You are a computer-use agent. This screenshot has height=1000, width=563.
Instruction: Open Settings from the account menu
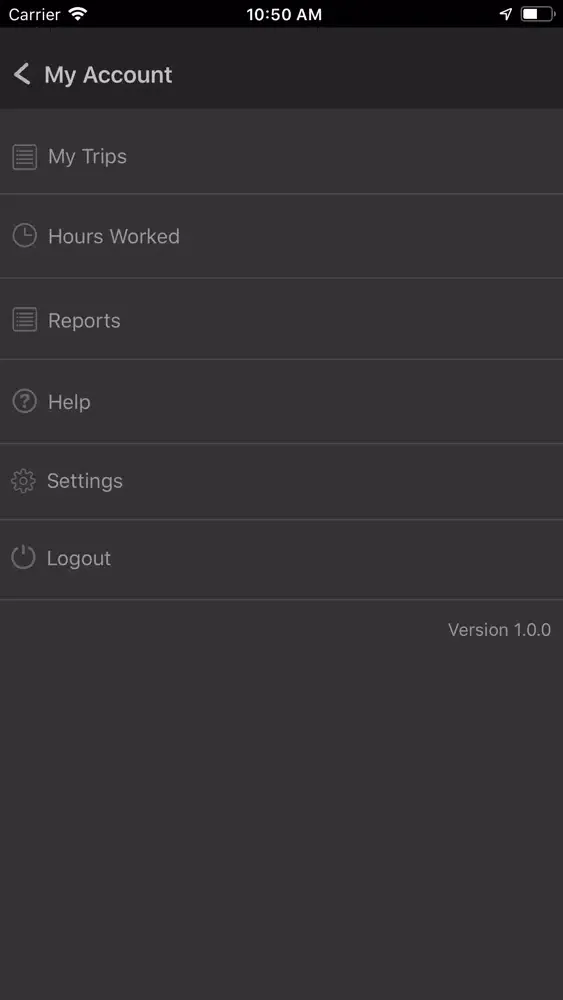(x=281, y=482)
